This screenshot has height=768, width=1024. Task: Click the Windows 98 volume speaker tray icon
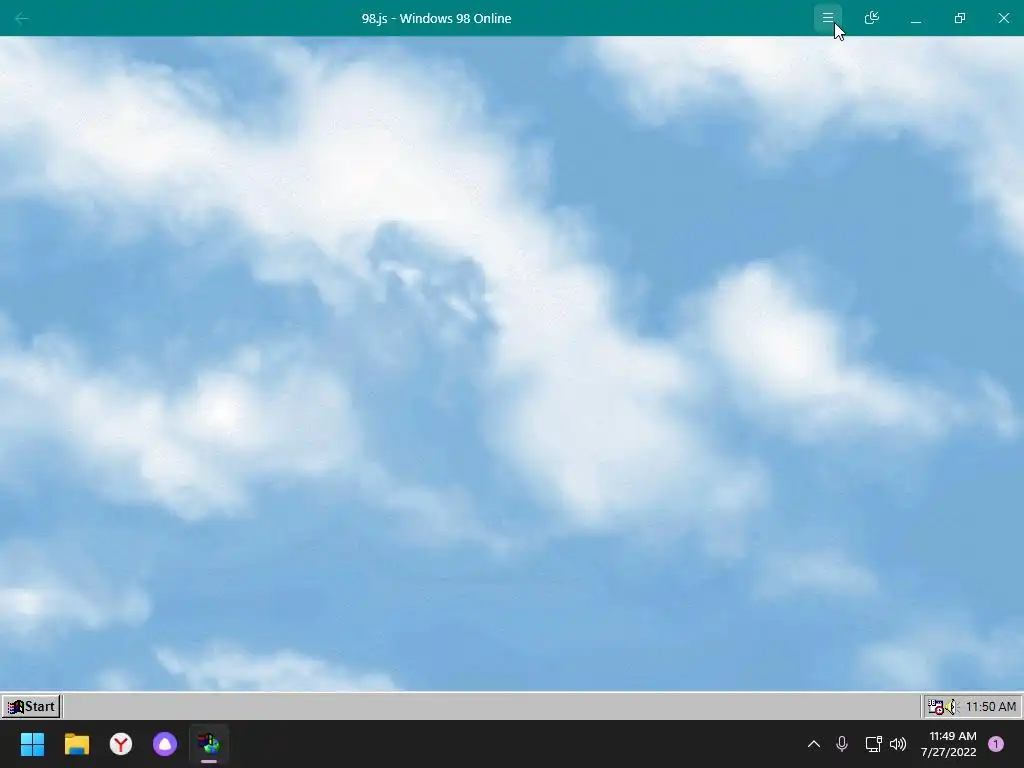952,707
